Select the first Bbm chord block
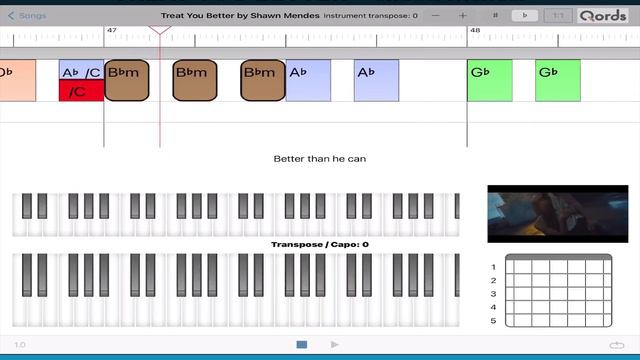Viewport: 640px width, 360px height. tap(127, 80)
